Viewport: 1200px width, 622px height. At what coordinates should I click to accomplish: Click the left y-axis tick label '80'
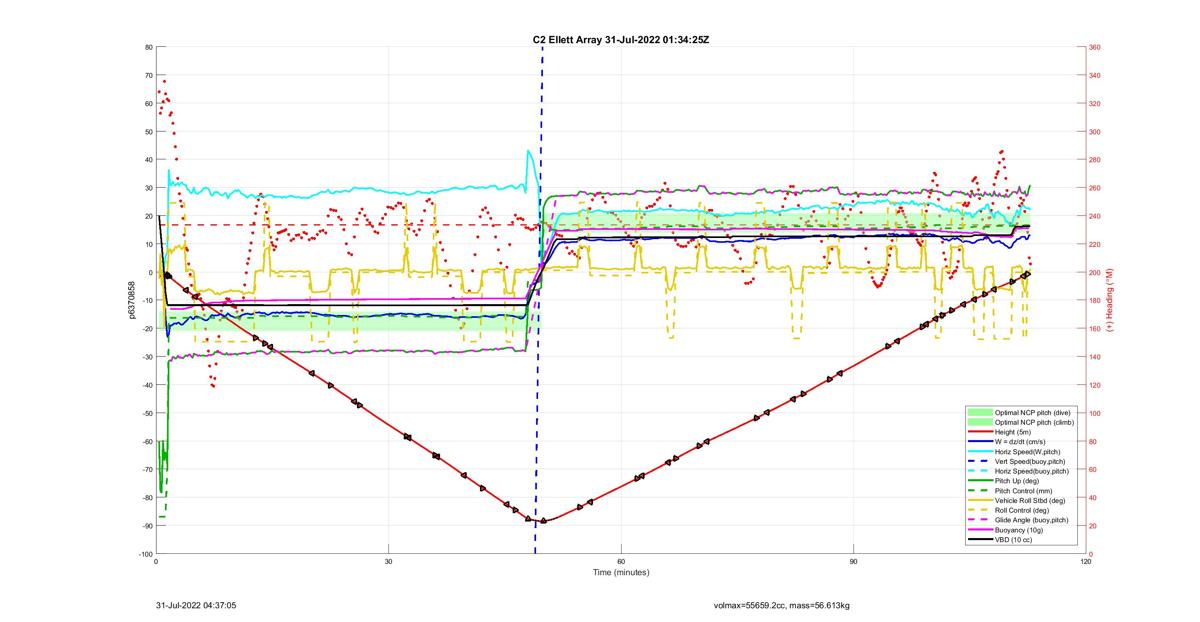coord(147,47)
